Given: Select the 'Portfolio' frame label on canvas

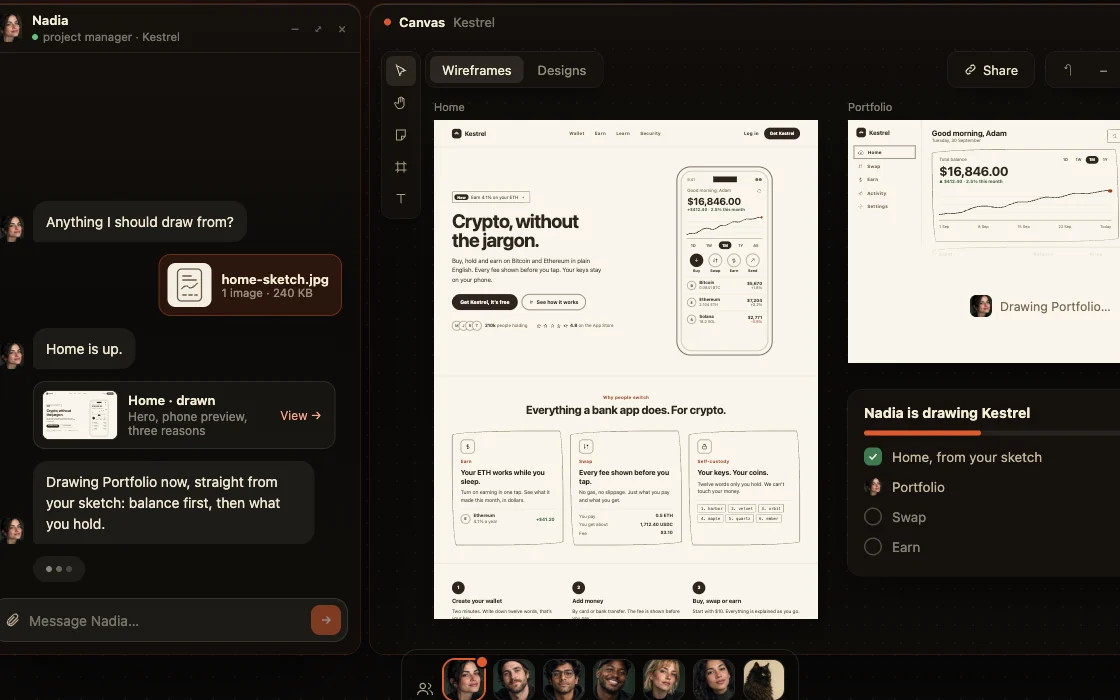Looking at the screenshot, I should pyautogui.click(x=870, y=107).
